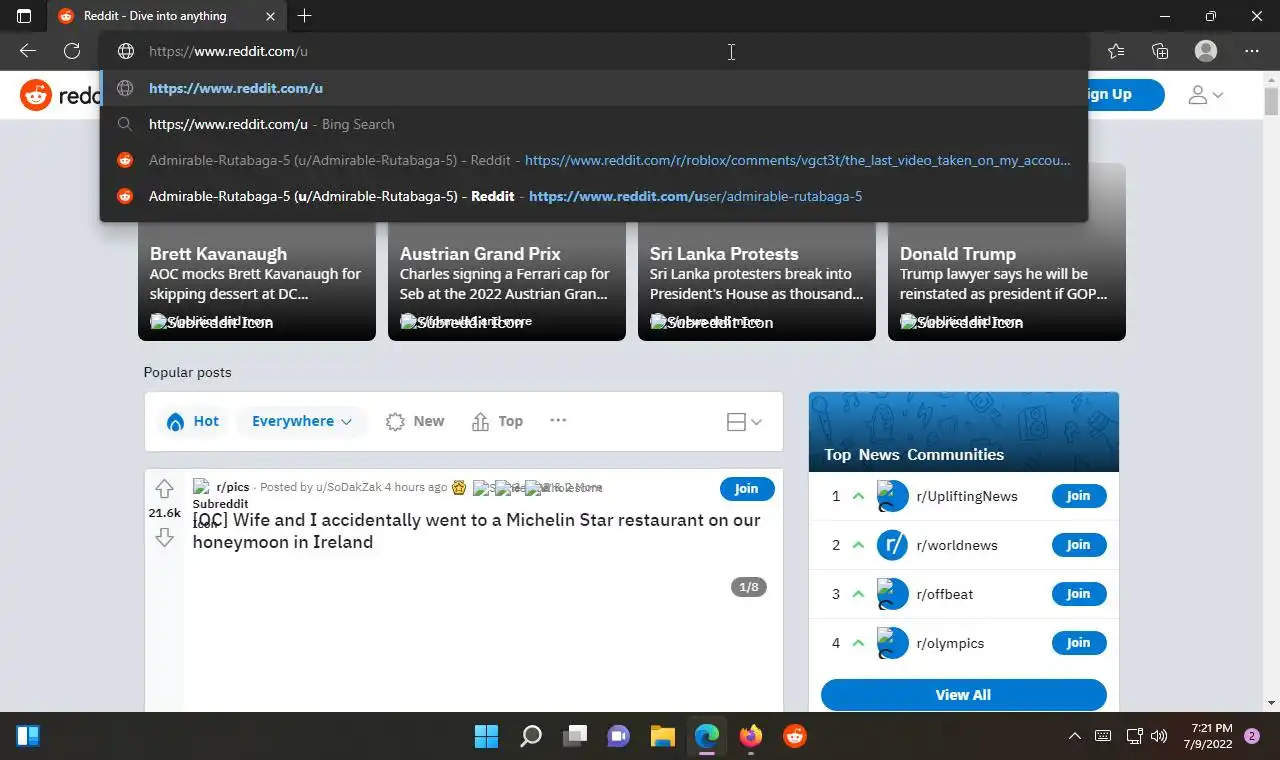Click the page vertical scrollbar thumb
The image size is (1280, 760).
(1271, 102)
